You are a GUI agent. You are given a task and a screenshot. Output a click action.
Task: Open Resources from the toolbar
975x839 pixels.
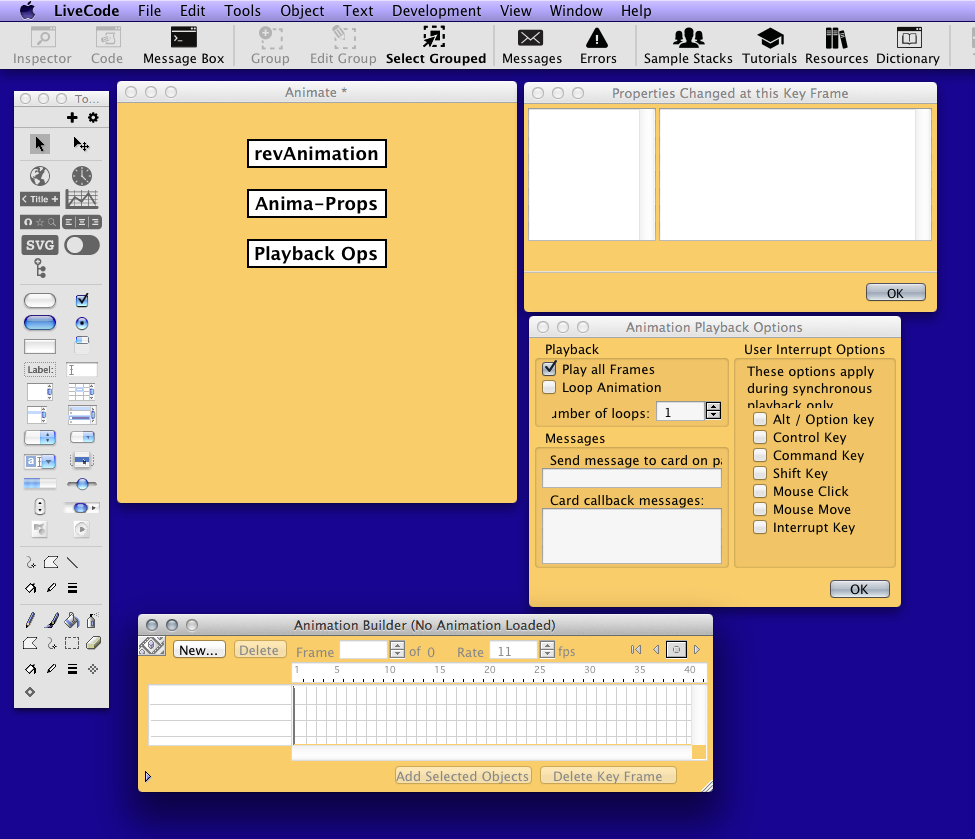[836, 45]
